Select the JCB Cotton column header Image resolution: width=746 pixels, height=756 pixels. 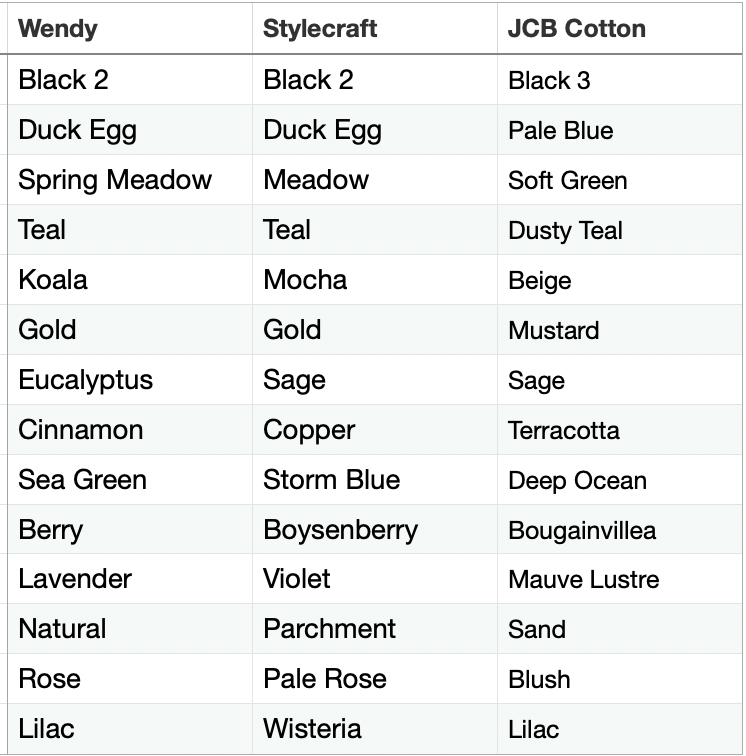(620, 28)
